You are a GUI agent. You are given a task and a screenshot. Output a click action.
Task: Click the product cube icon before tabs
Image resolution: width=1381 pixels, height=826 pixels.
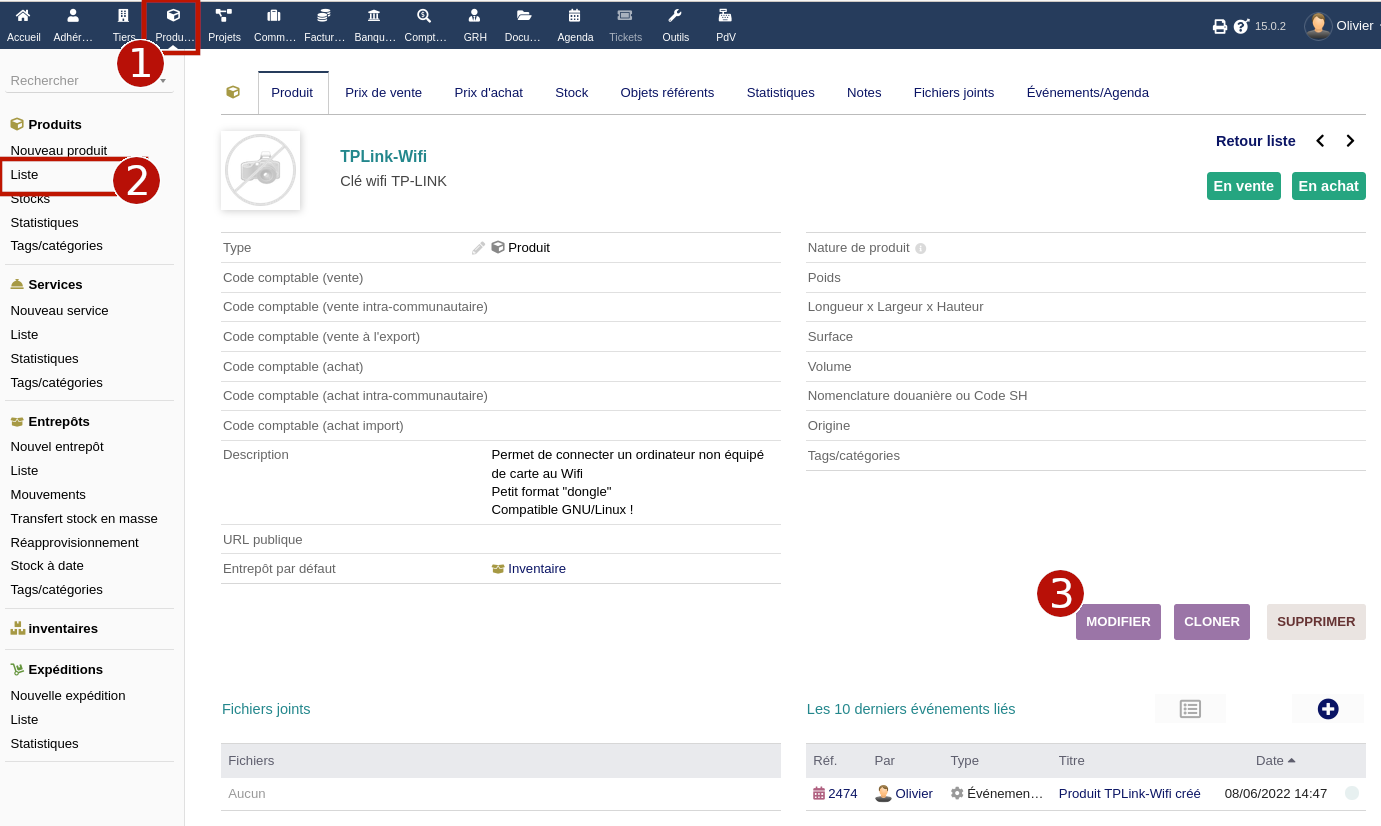click(x=233, y=92)
